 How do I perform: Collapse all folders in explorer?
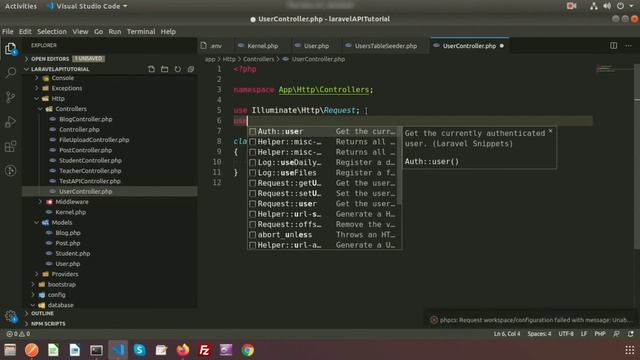(191, 69)
